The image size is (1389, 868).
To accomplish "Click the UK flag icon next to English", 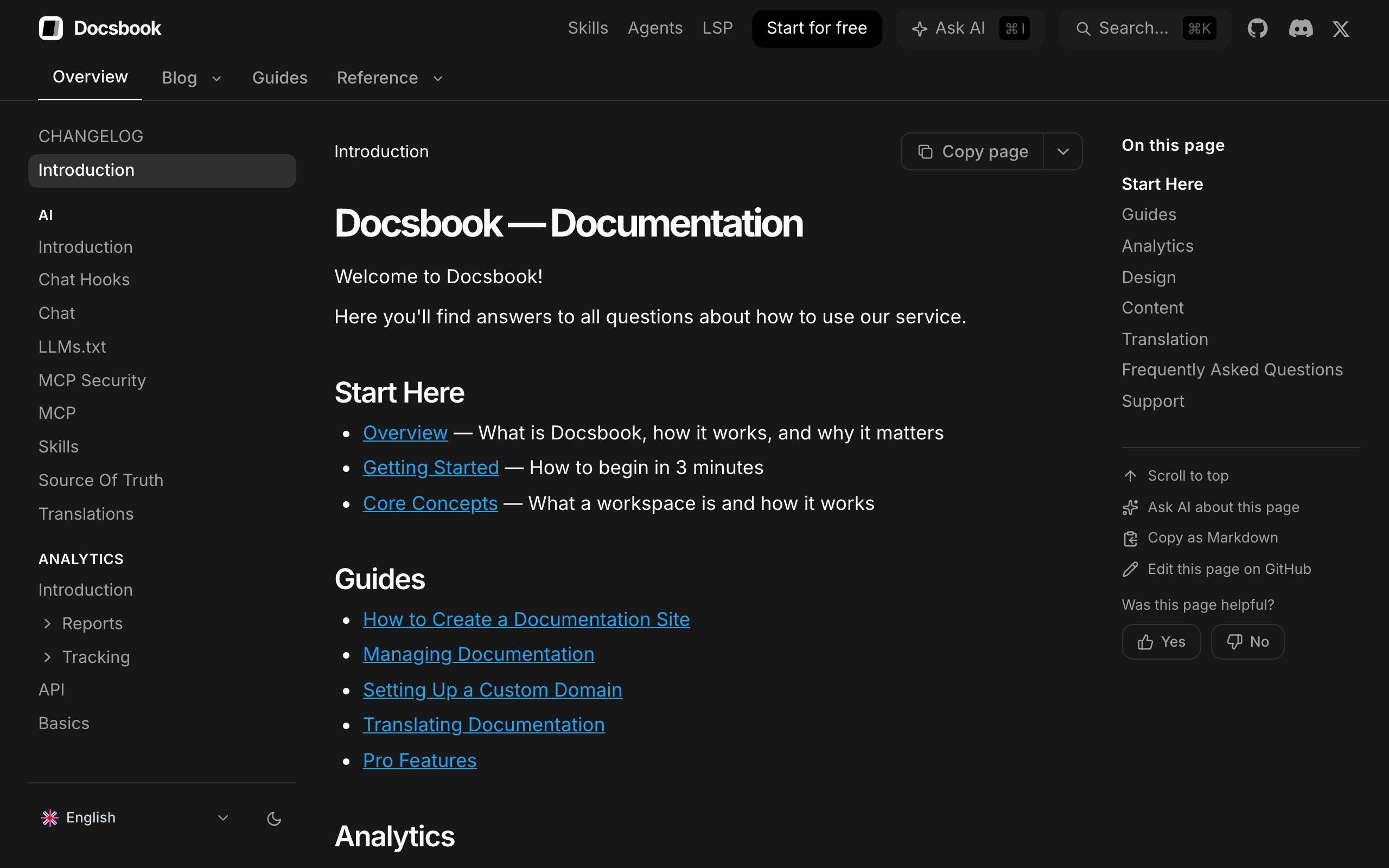I will click(x=50, y=818).
